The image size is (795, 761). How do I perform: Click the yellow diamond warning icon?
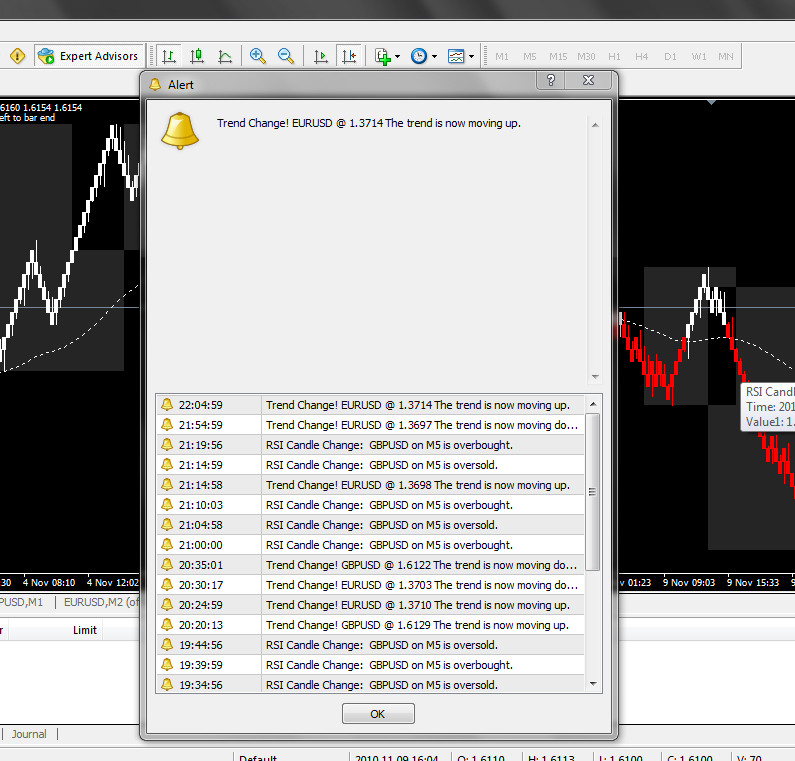pyautogui.click(x=17, y=56)
